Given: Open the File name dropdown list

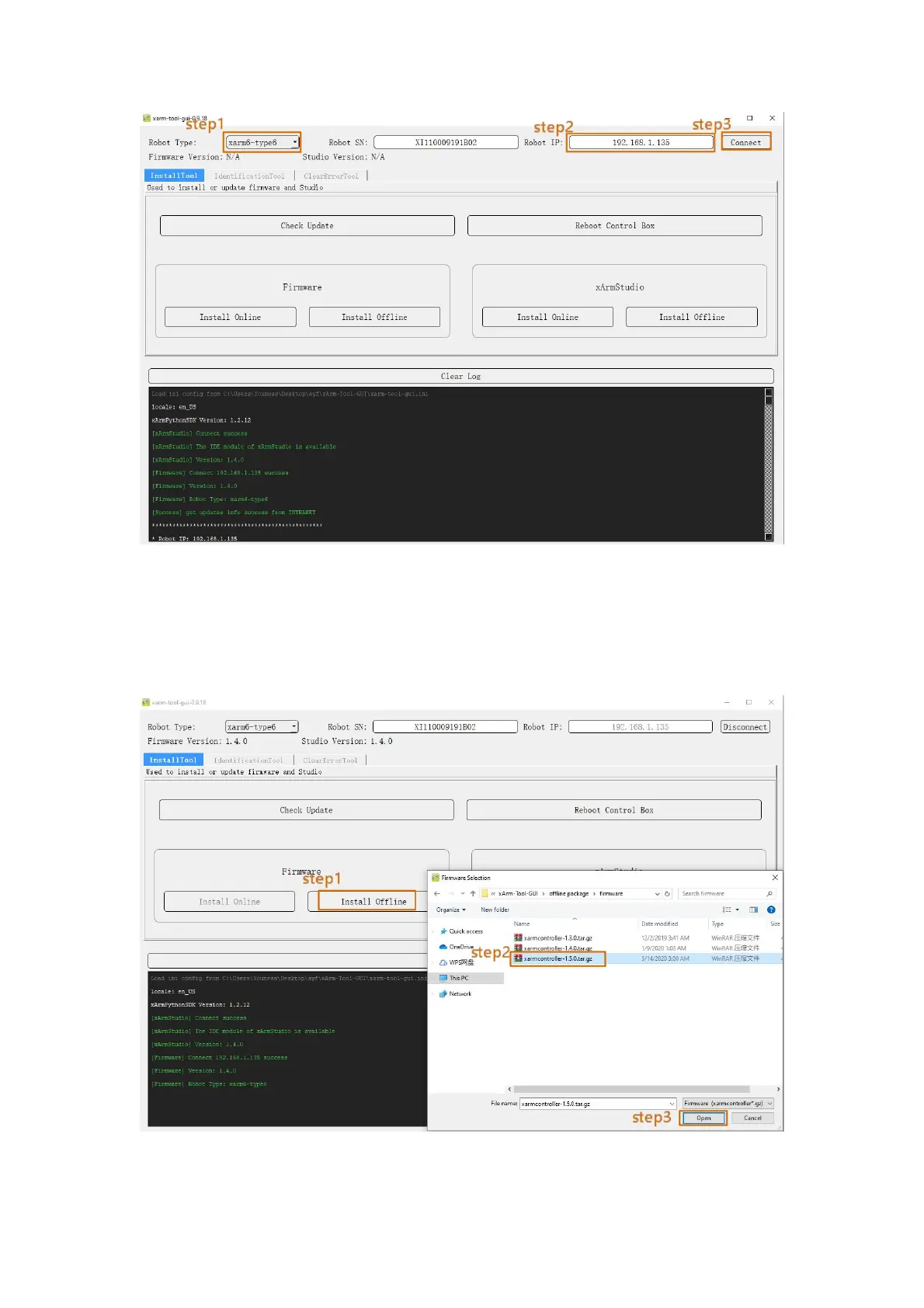Looking at the screenshot, I should pyautogui.click(x=672, y=1104).
